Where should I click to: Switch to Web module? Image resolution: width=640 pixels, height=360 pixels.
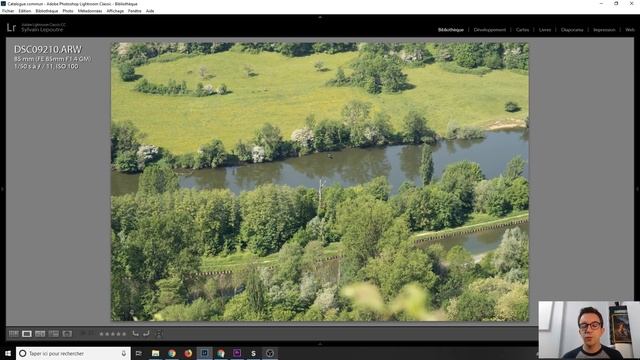coord(630,30)
